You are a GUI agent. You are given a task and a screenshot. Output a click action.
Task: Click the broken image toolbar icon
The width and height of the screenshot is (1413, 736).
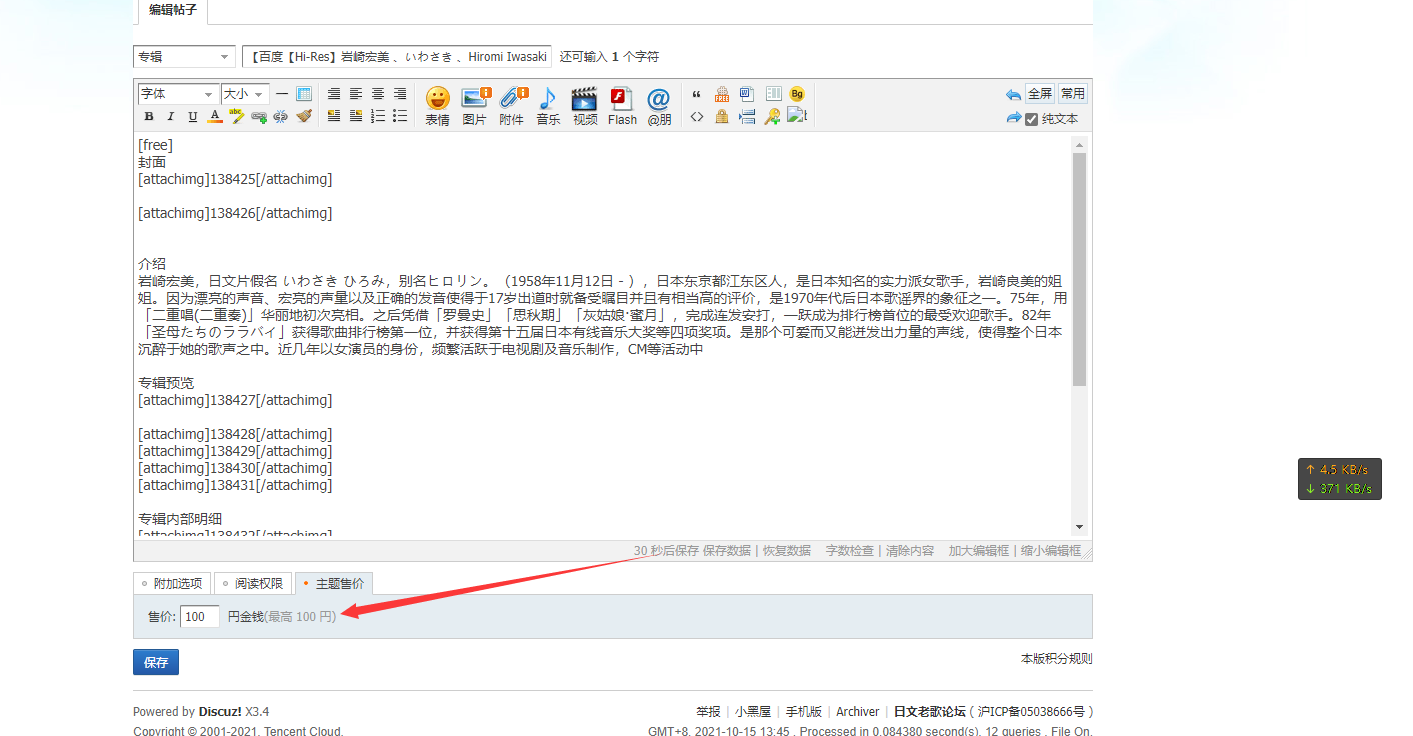[x=797, y=116]
